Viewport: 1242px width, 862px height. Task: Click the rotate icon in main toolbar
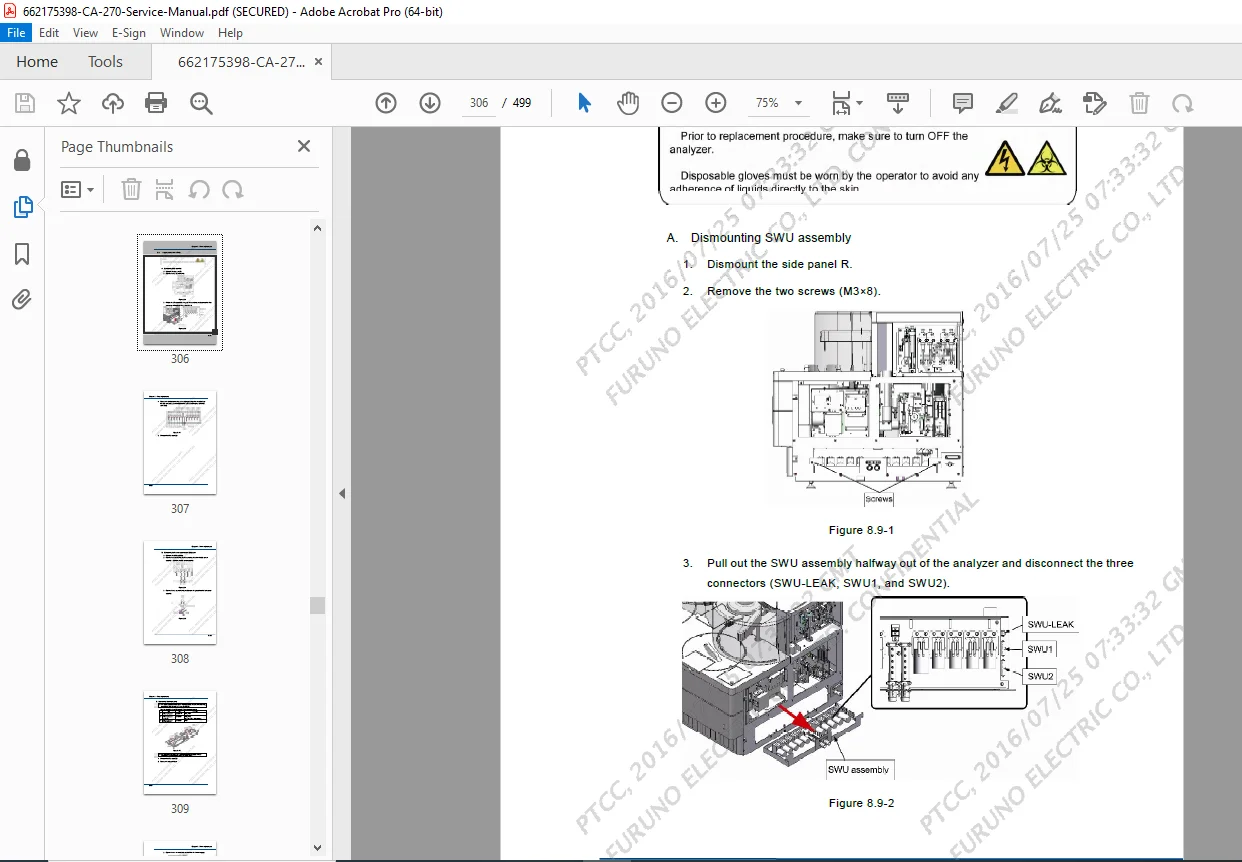pyautogui.click(x=1183, y=103)
